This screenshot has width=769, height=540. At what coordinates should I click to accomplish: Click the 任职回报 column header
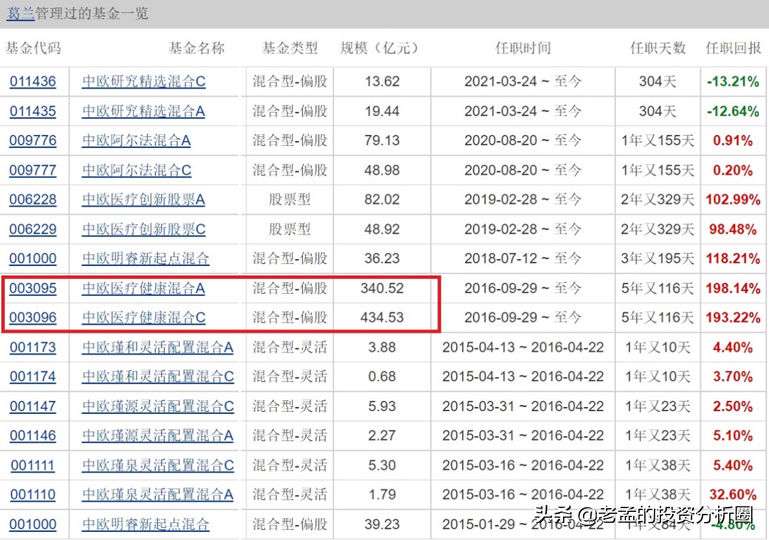pyautogui.click(x=733, y=48)
